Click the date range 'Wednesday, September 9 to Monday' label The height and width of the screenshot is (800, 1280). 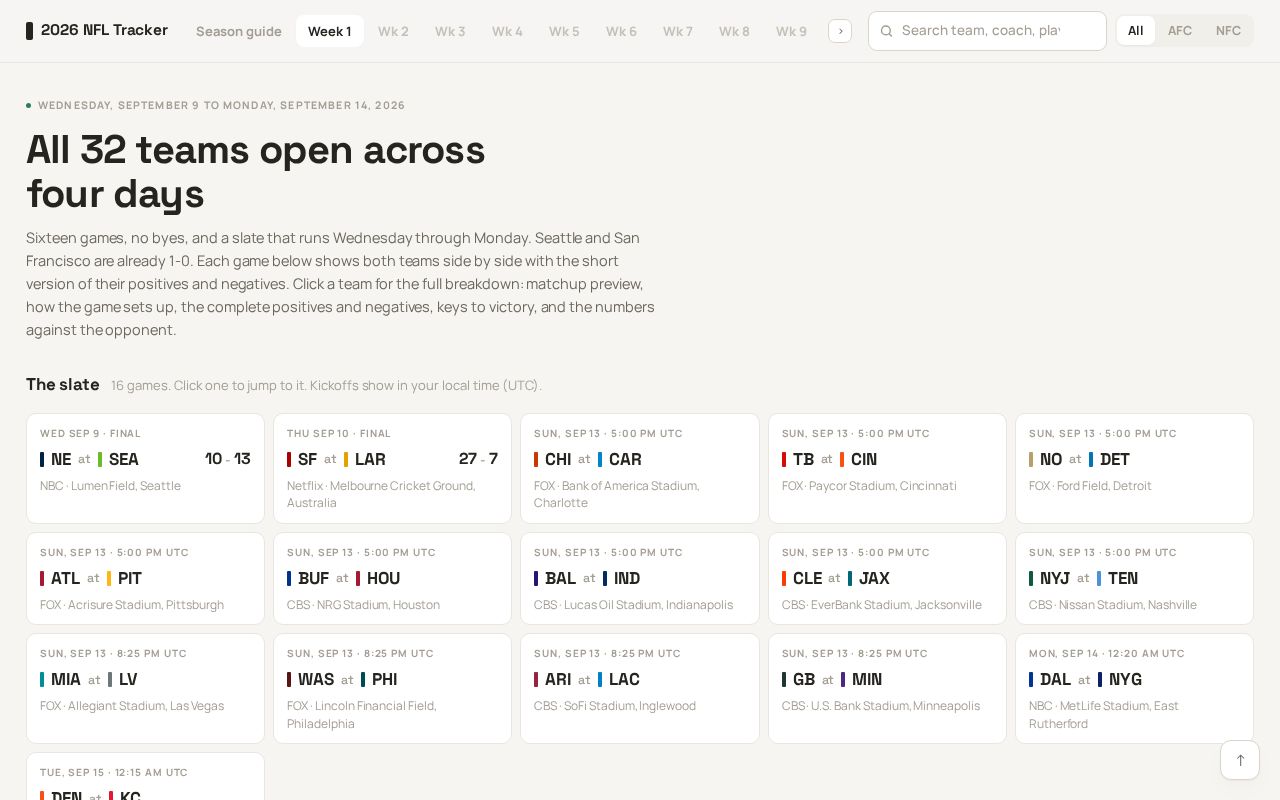221,105
